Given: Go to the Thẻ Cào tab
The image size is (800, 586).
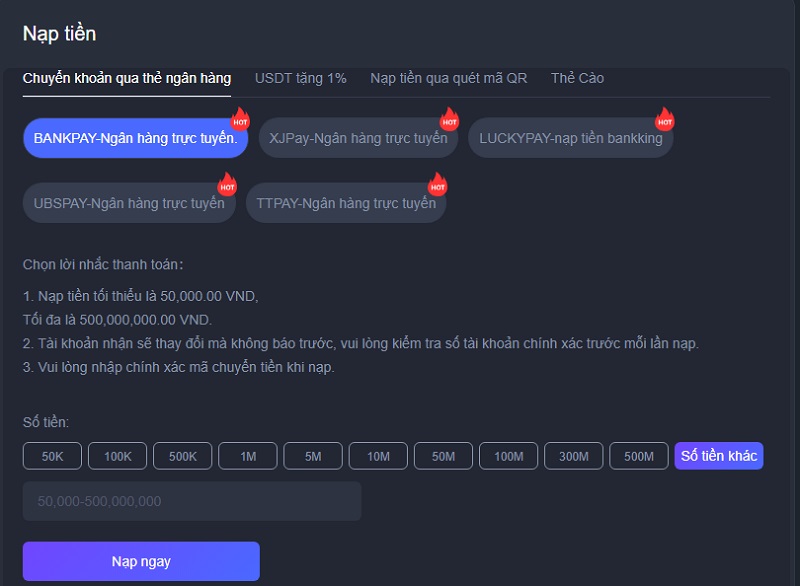Looking at the screenshot, I should (x=577, y=78).
